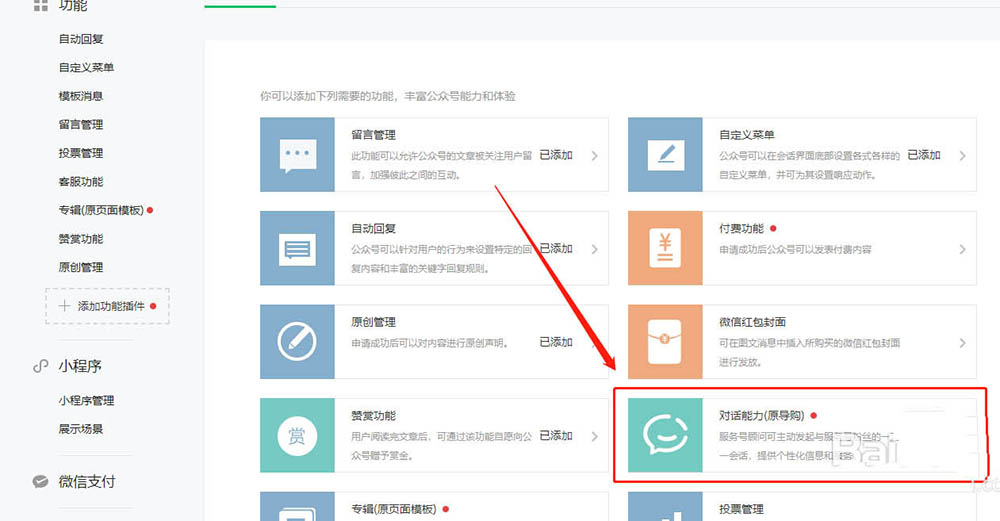Open the 投票管理 card title

pos(741,509)
